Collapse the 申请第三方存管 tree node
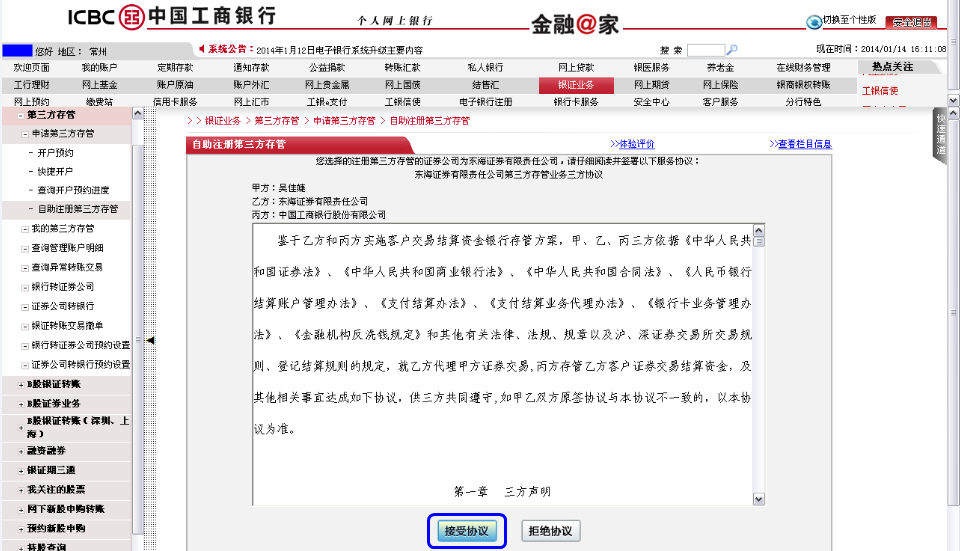This screenshot has height=551, width=960. (25, 133)
